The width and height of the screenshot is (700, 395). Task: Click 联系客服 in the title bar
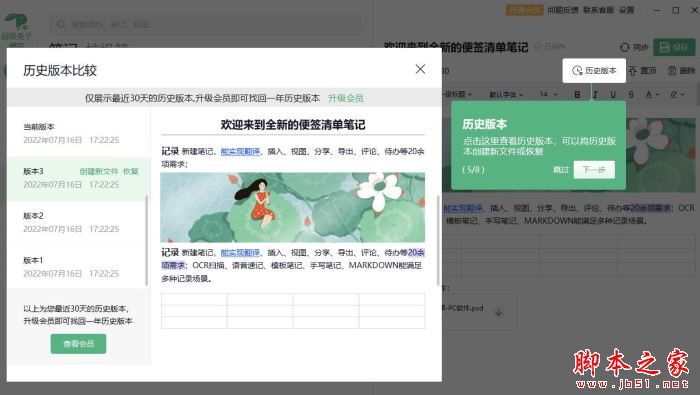click(x=598, y=10)
